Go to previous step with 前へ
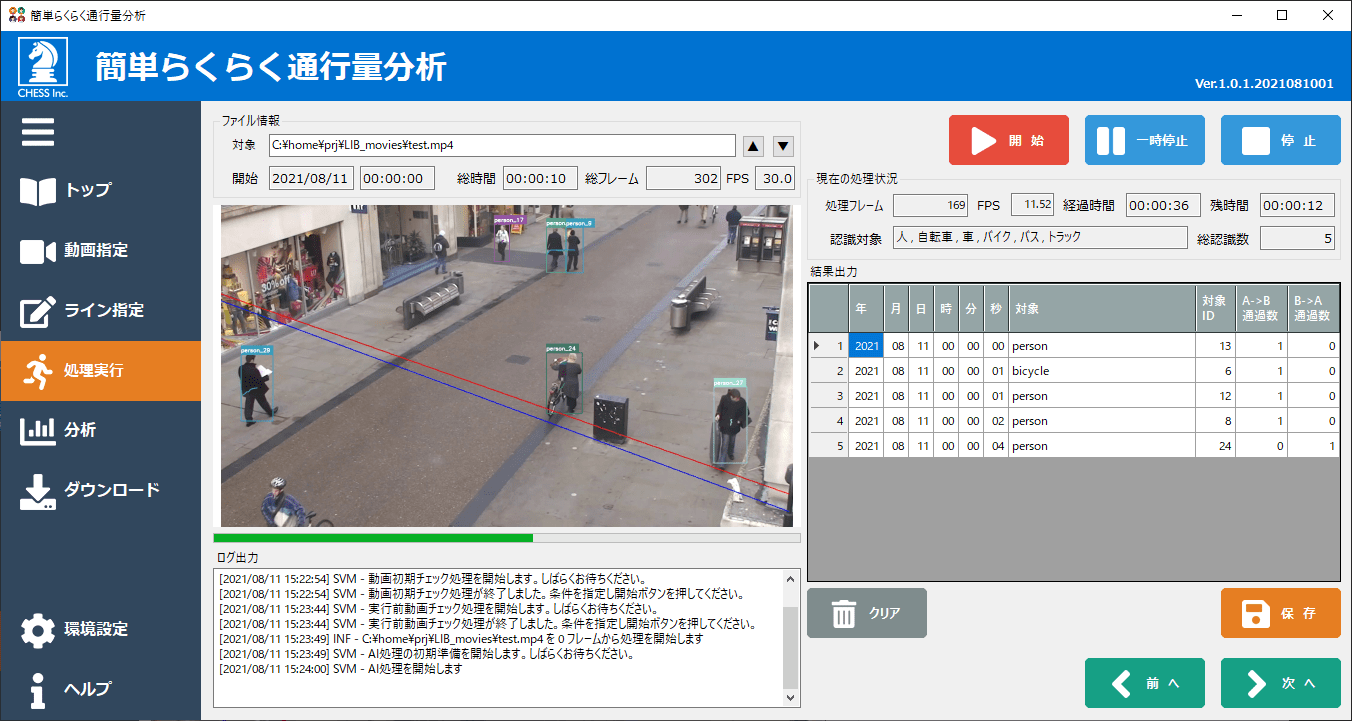1352x721 pixels. [x=1144, y=683]
